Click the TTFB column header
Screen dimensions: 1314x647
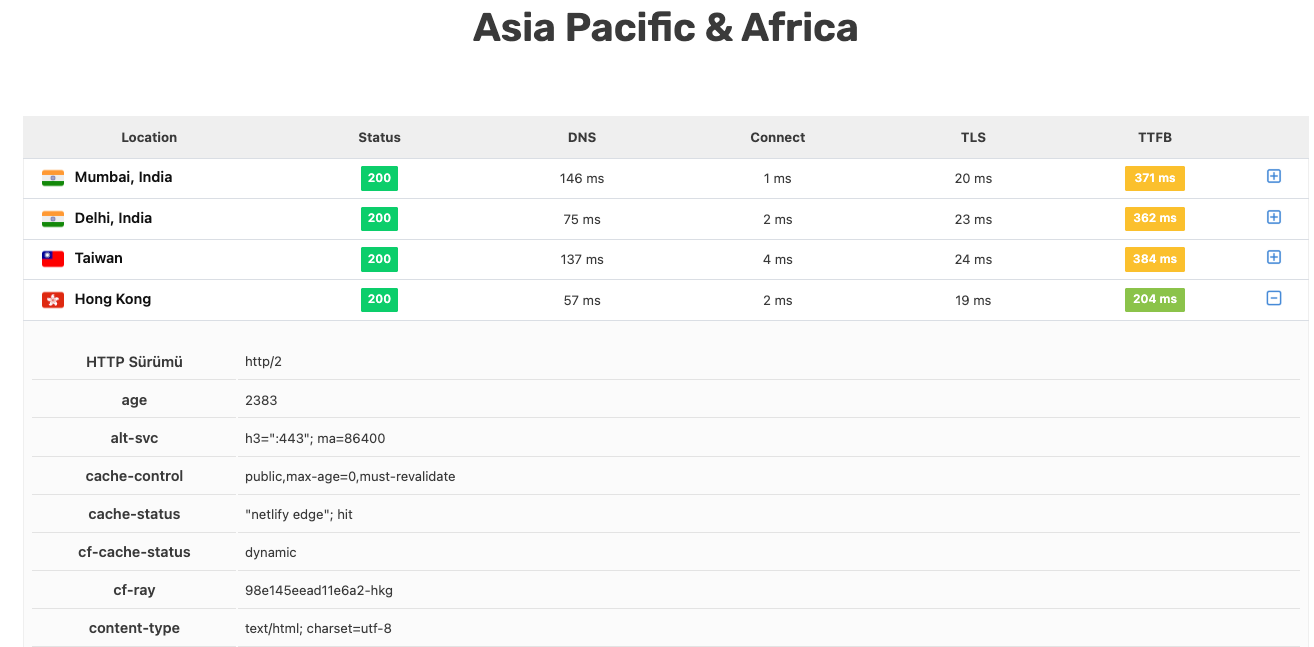click(x=1154, y=138)
